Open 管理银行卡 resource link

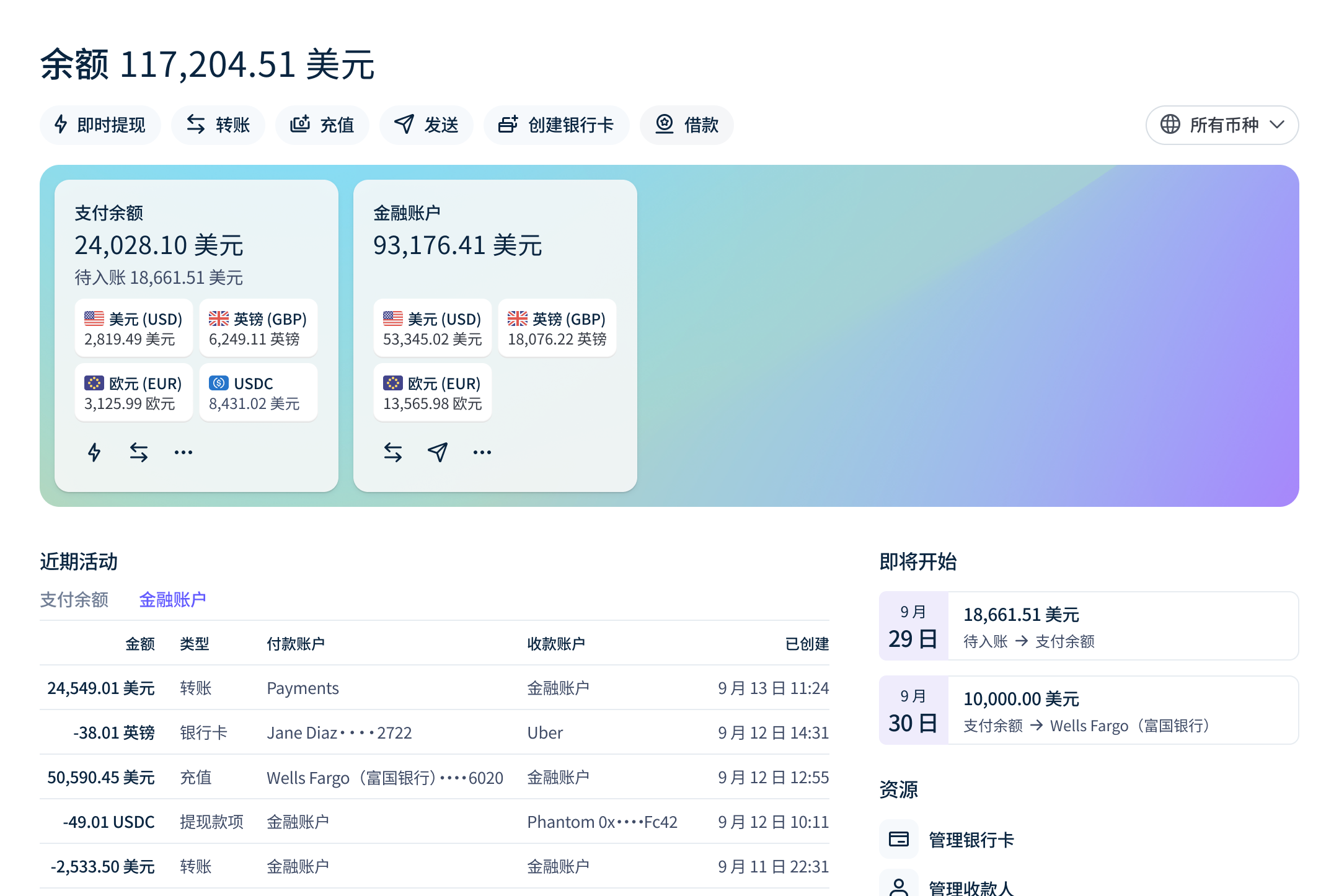pos(971,840)
